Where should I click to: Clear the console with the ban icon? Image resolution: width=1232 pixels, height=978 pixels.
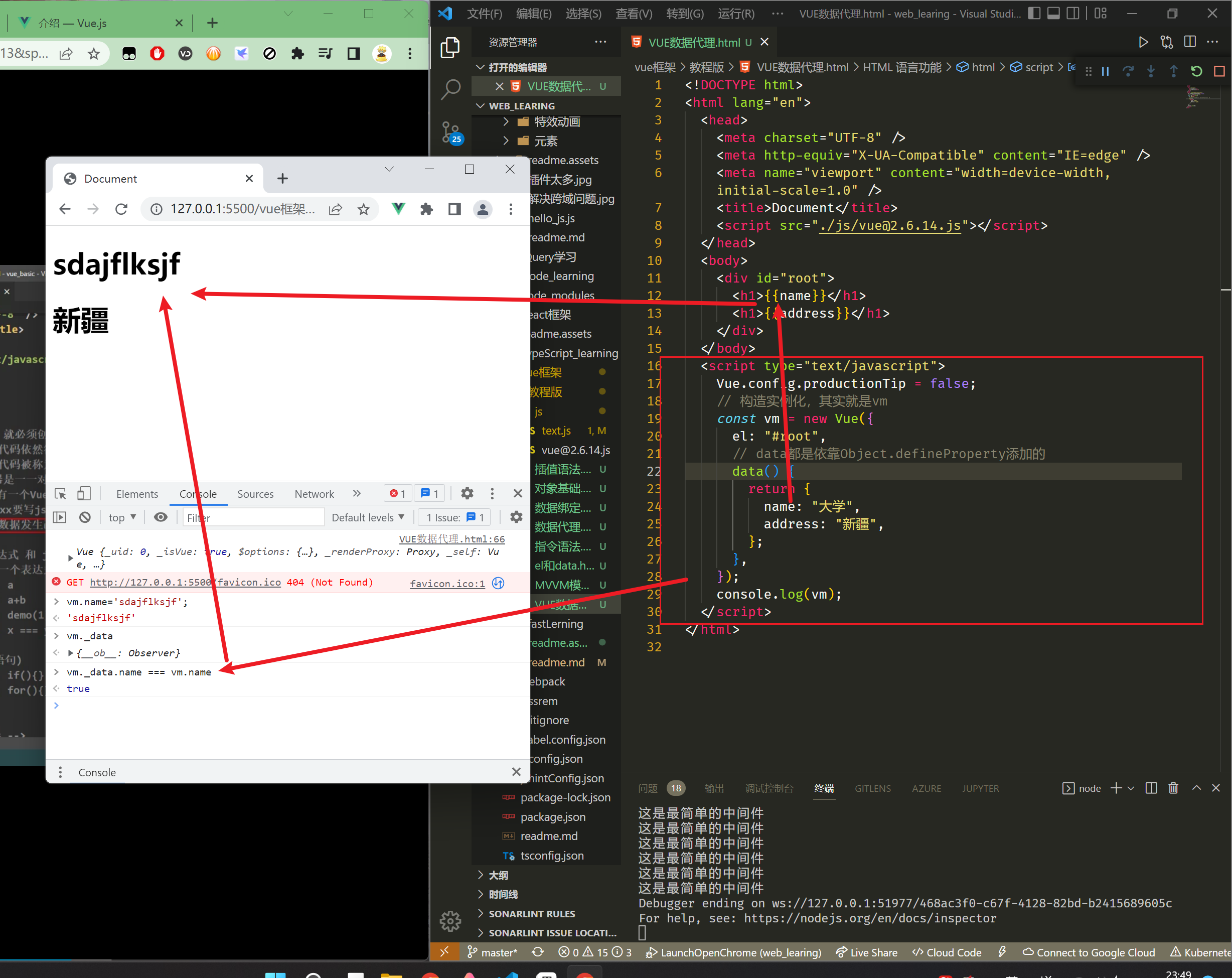pyautogui.click(x=85, y=517)
